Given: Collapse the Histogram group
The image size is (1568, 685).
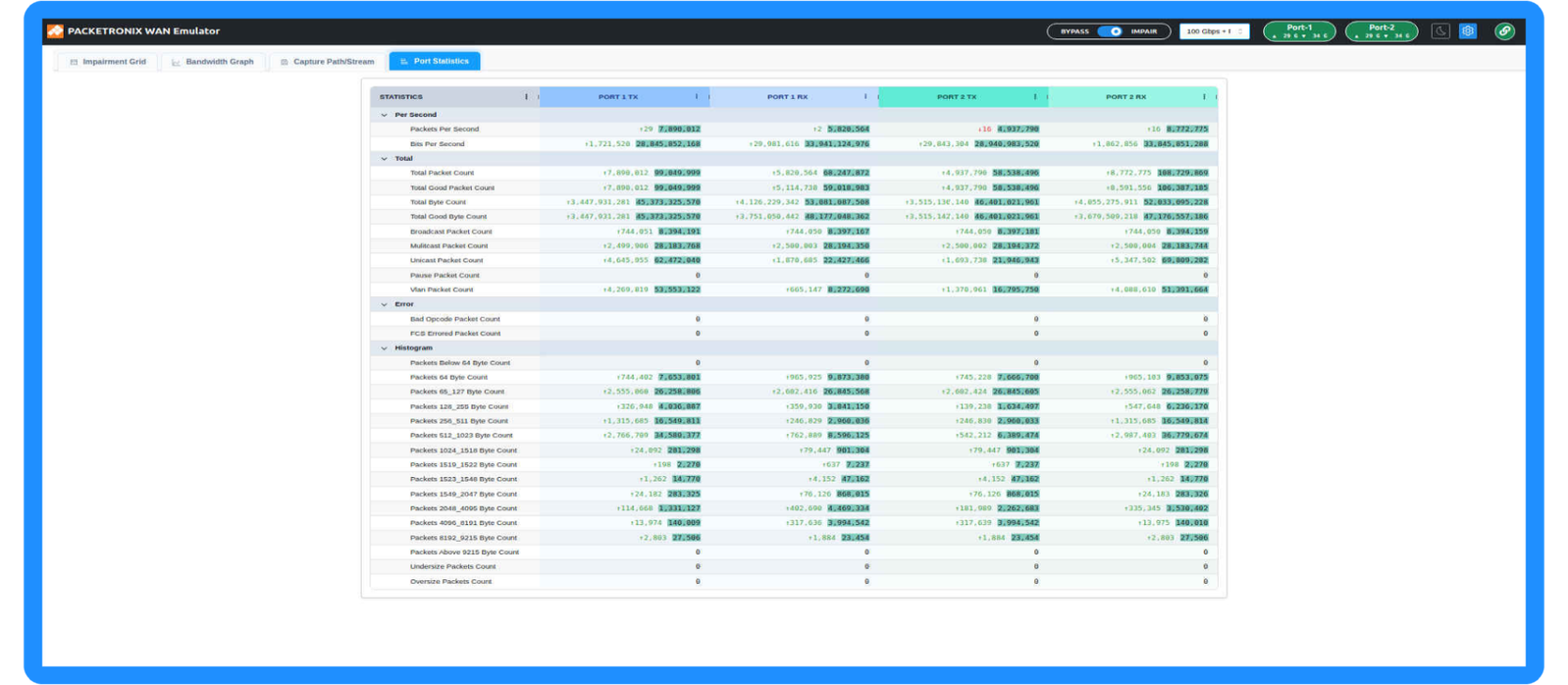Looking at the screenshot, I should pos(384,347).
